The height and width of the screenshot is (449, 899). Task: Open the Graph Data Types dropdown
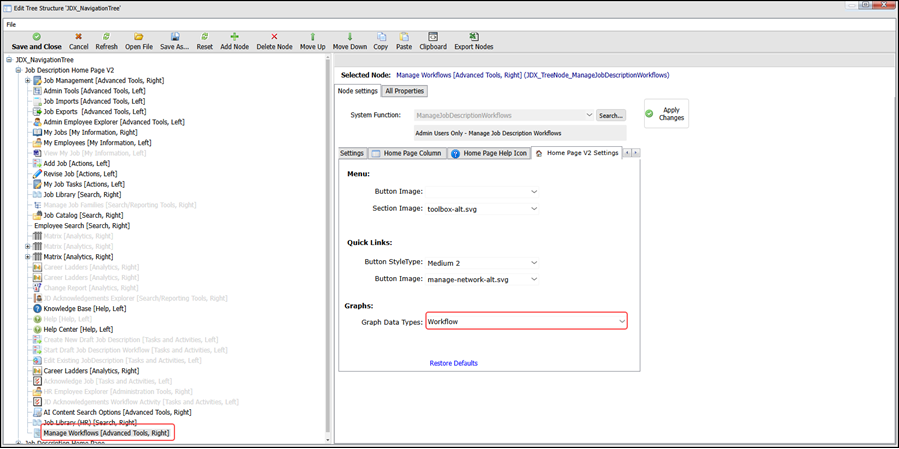(x=622, y=322)
